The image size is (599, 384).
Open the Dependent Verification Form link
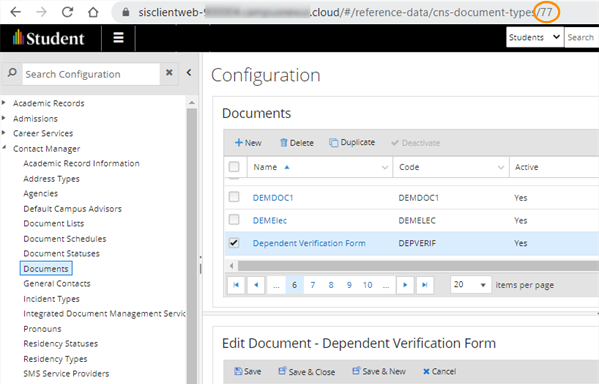[x=309, y=243]
